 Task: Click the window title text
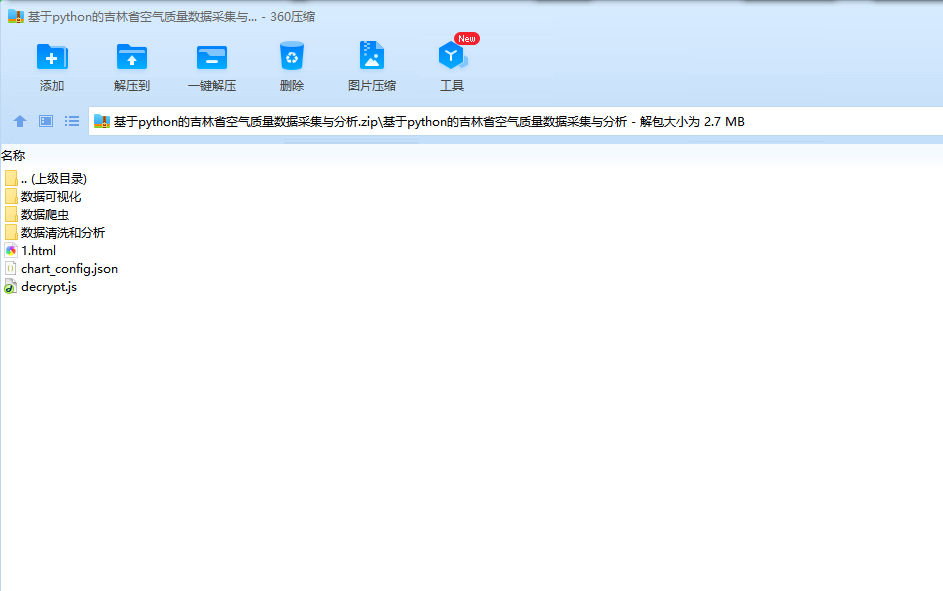coord(171,17)
